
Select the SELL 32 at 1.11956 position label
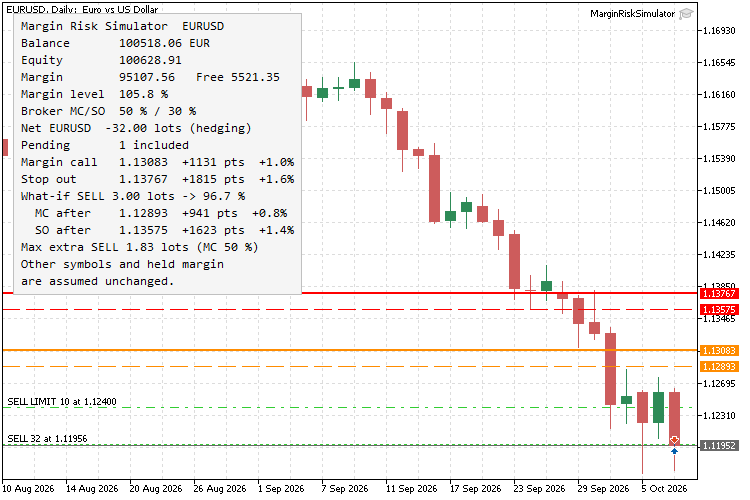(x=47, y=438)
